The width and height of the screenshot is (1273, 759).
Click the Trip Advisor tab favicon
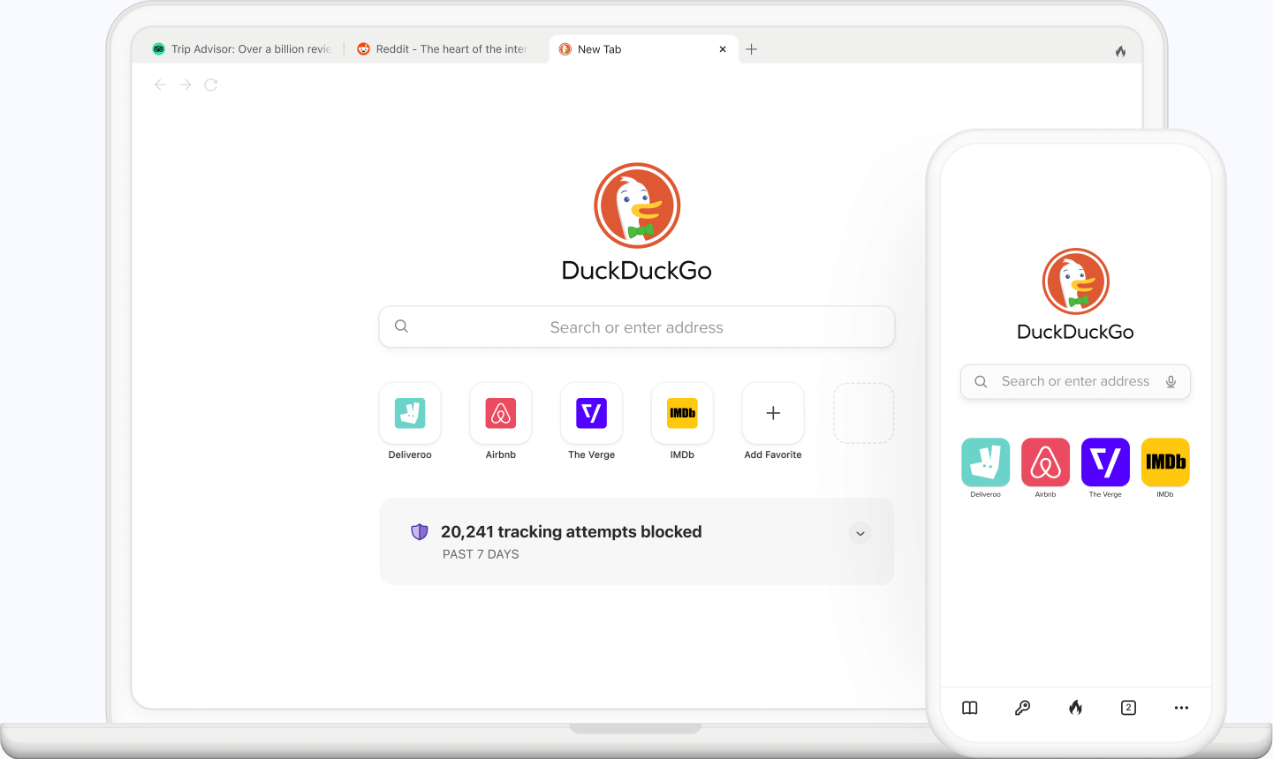[158, 49]
